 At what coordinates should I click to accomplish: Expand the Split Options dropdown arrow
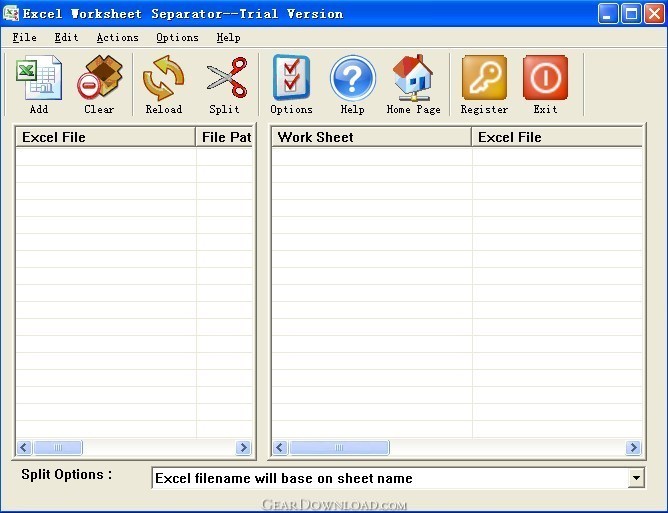tap(636, 478)
